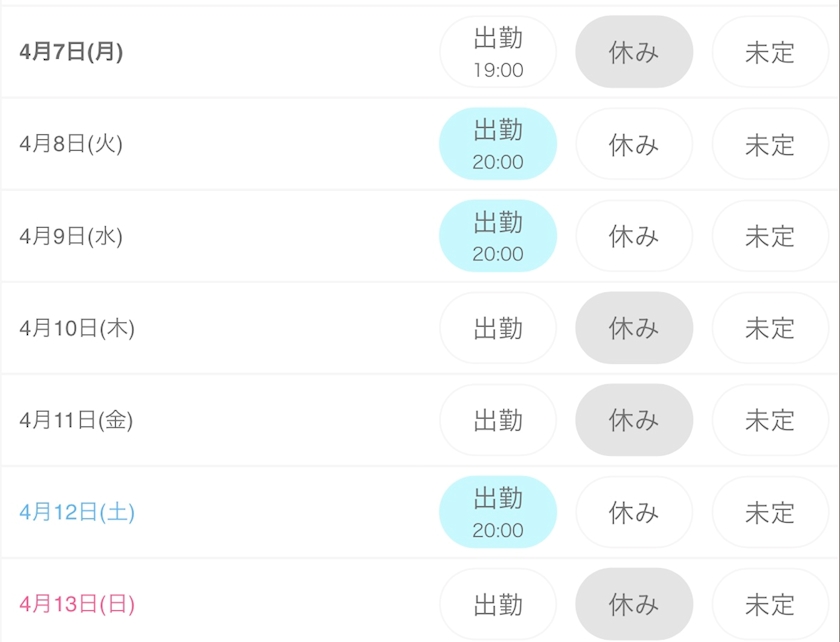Choose 休み for 4月12日(土)
Screen dimensions: 840x642
(634, 512)
